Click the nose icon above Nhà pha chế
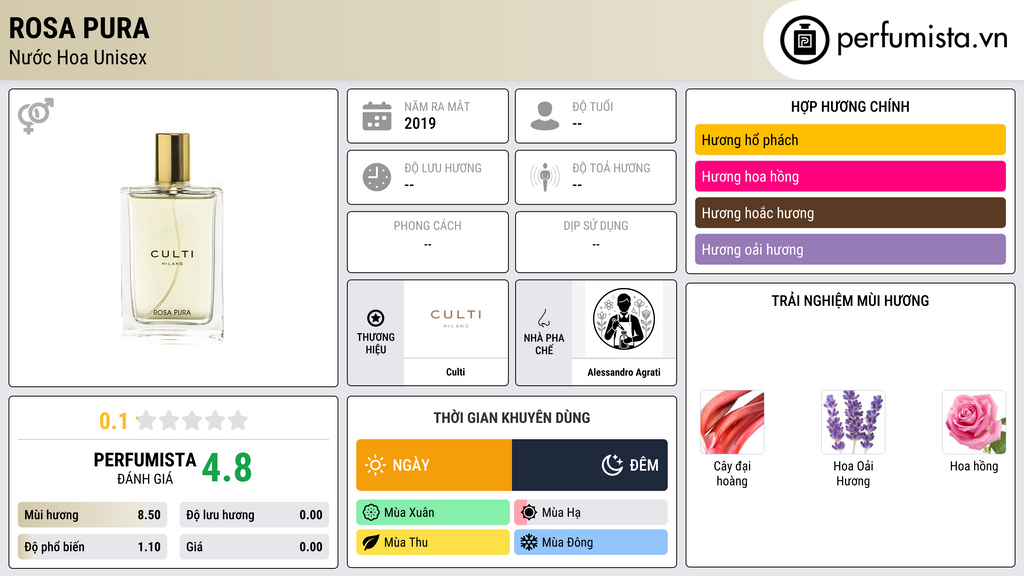 pos(543,318)
